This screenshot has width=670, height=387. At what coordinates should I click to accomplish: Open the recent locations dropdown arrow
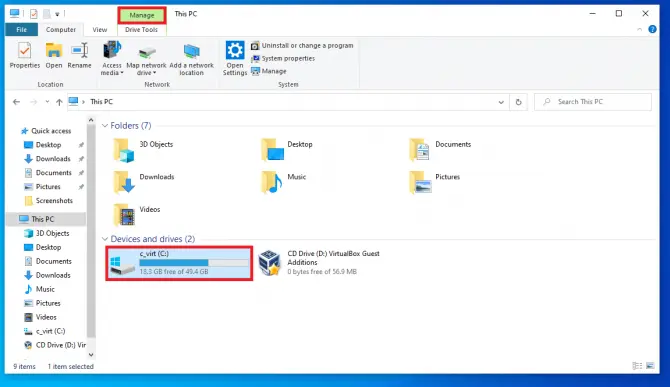point(47,102)
